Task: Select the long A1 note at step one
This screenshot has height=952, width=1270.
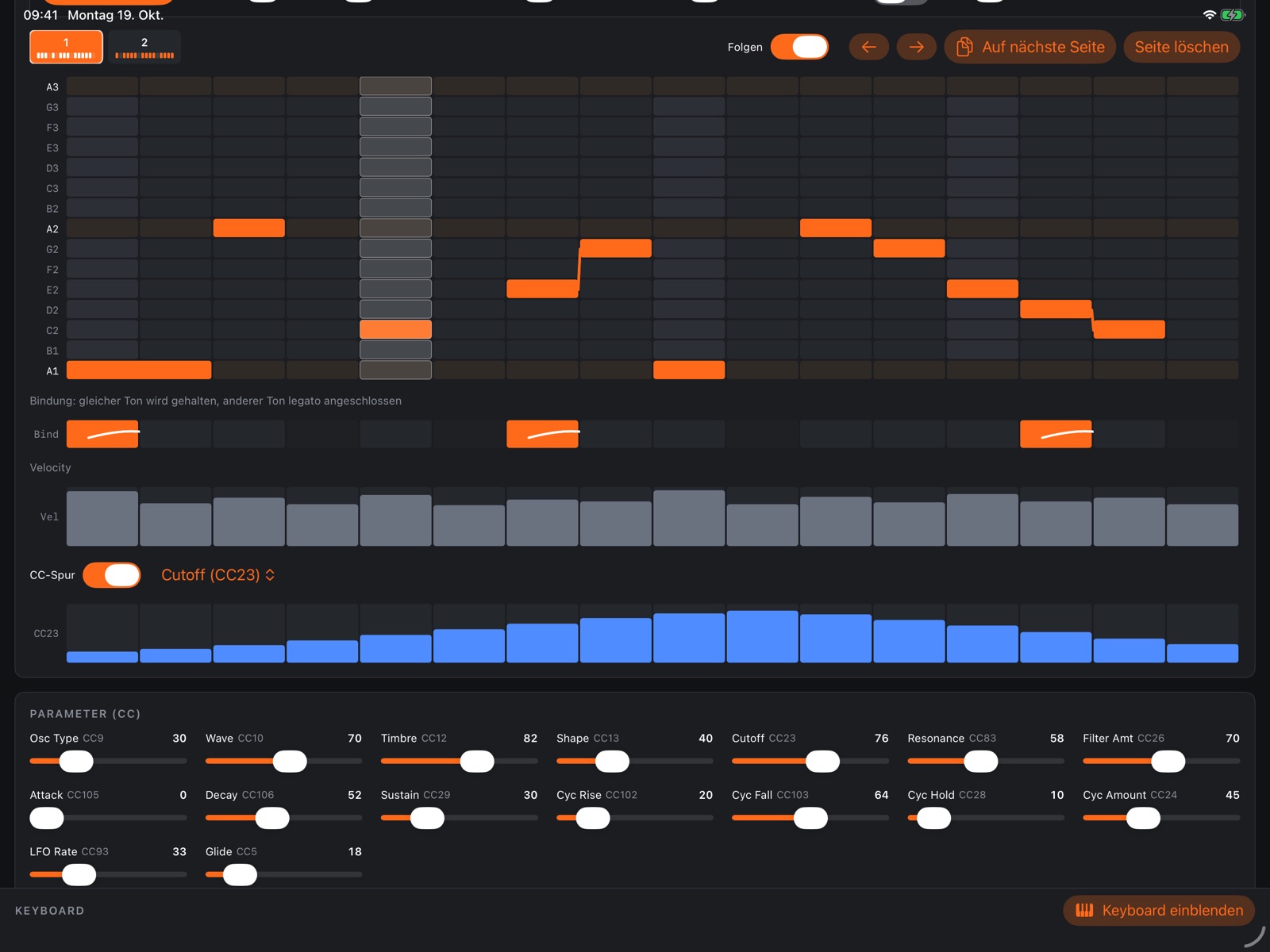Action: click(139, 370)
